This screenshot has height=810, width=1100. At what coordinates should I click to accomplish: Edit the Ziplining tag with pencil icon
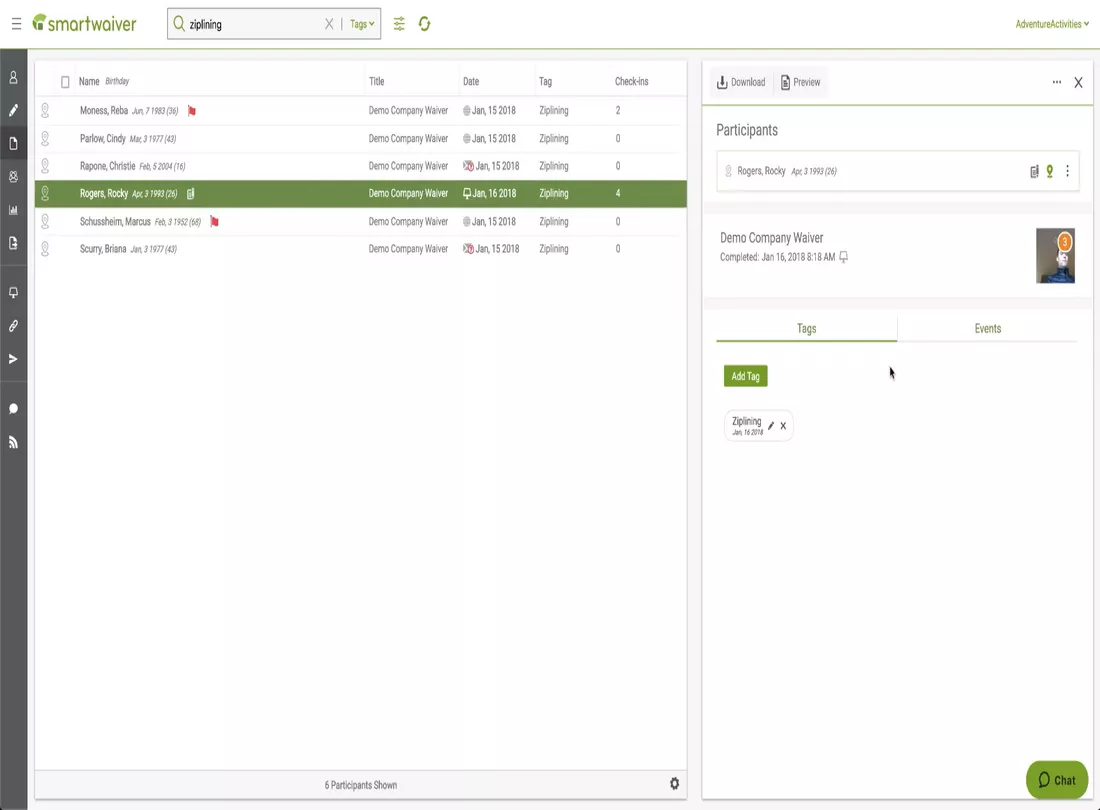click(x=771, y=426)
